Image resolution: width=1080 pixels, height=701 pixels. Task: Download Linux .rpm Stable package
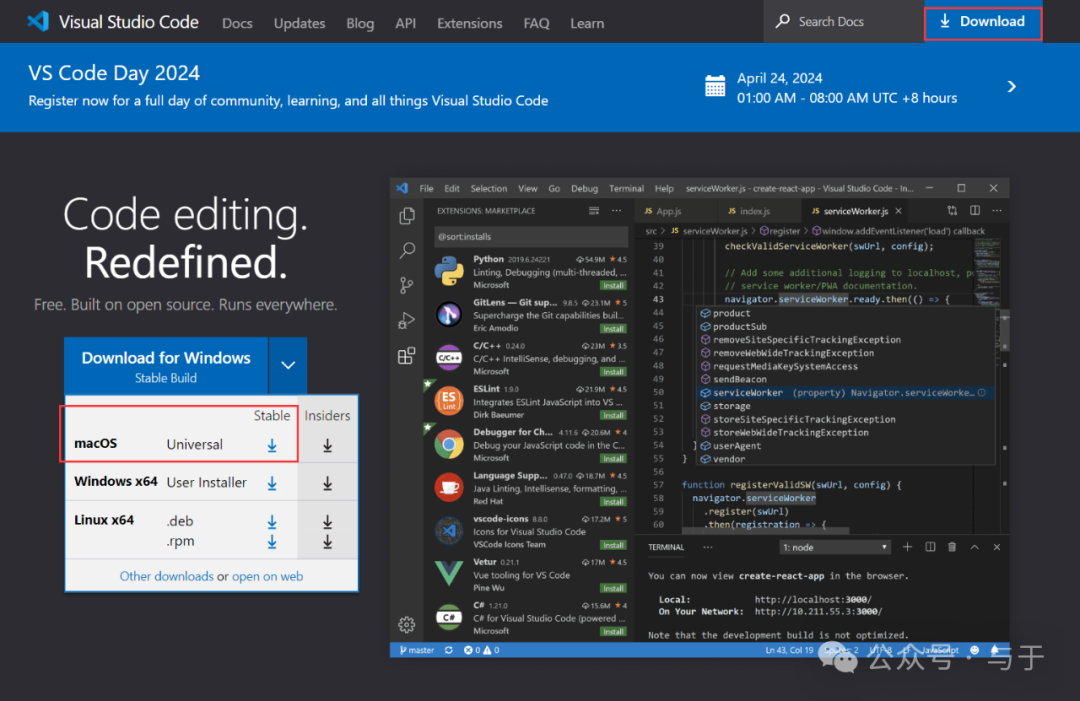pyautogui.click(x=272, y=542)
